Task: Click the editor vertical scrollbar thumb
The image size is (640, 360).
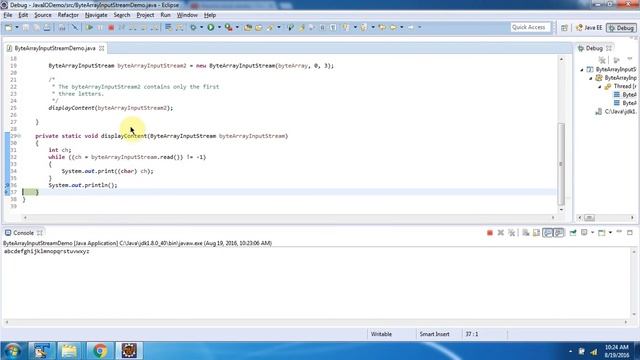Action: tap(561, 164)
